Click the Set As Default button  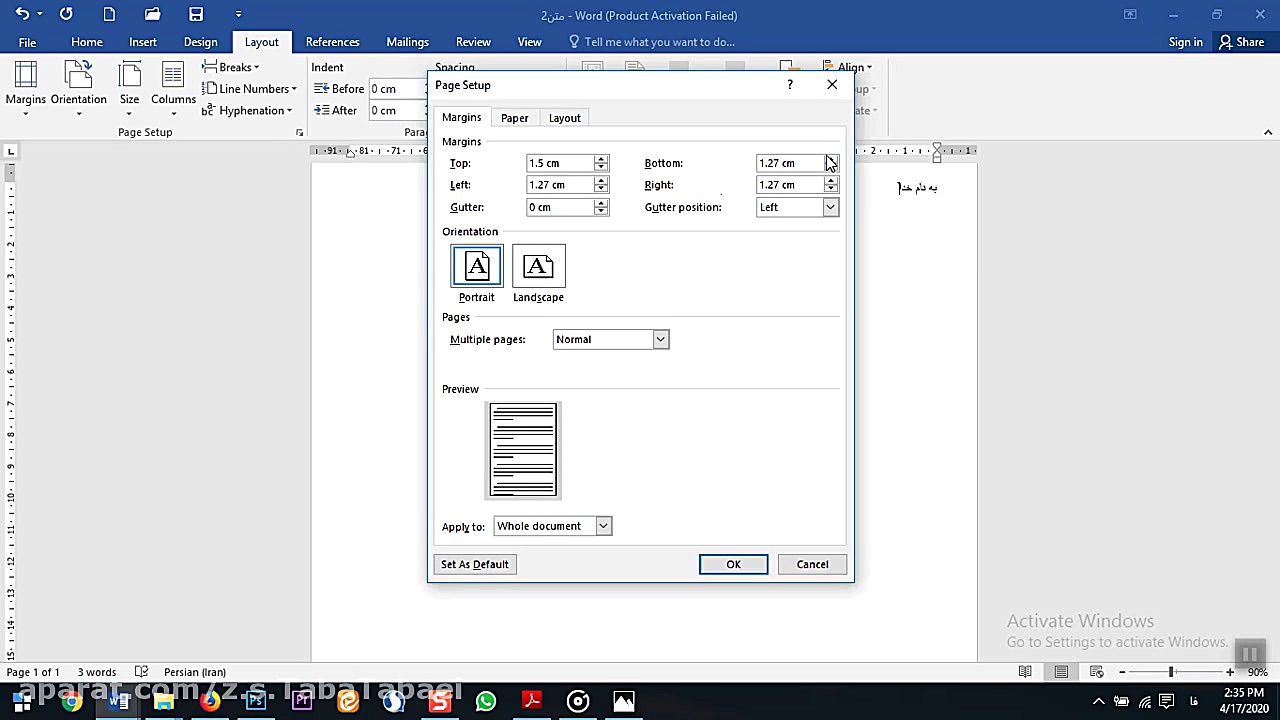[x=474, y=564]
